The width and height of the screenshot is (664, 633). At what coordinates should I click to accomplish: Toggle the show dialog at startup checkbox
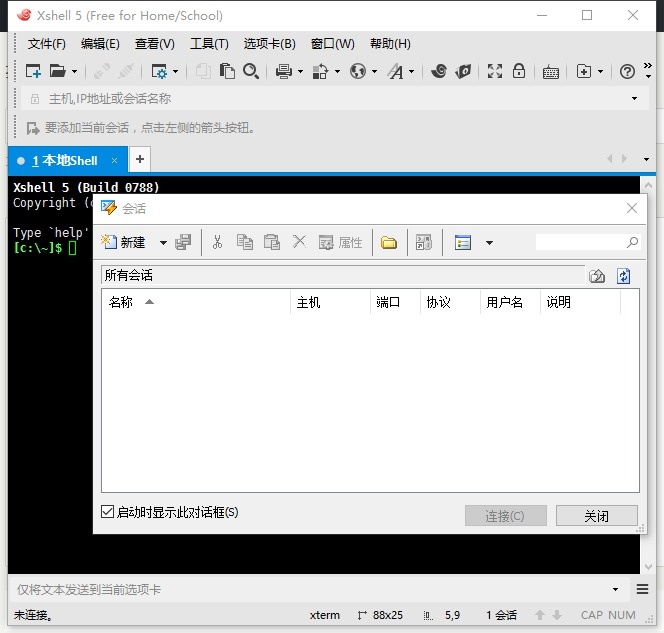point(108,511)
